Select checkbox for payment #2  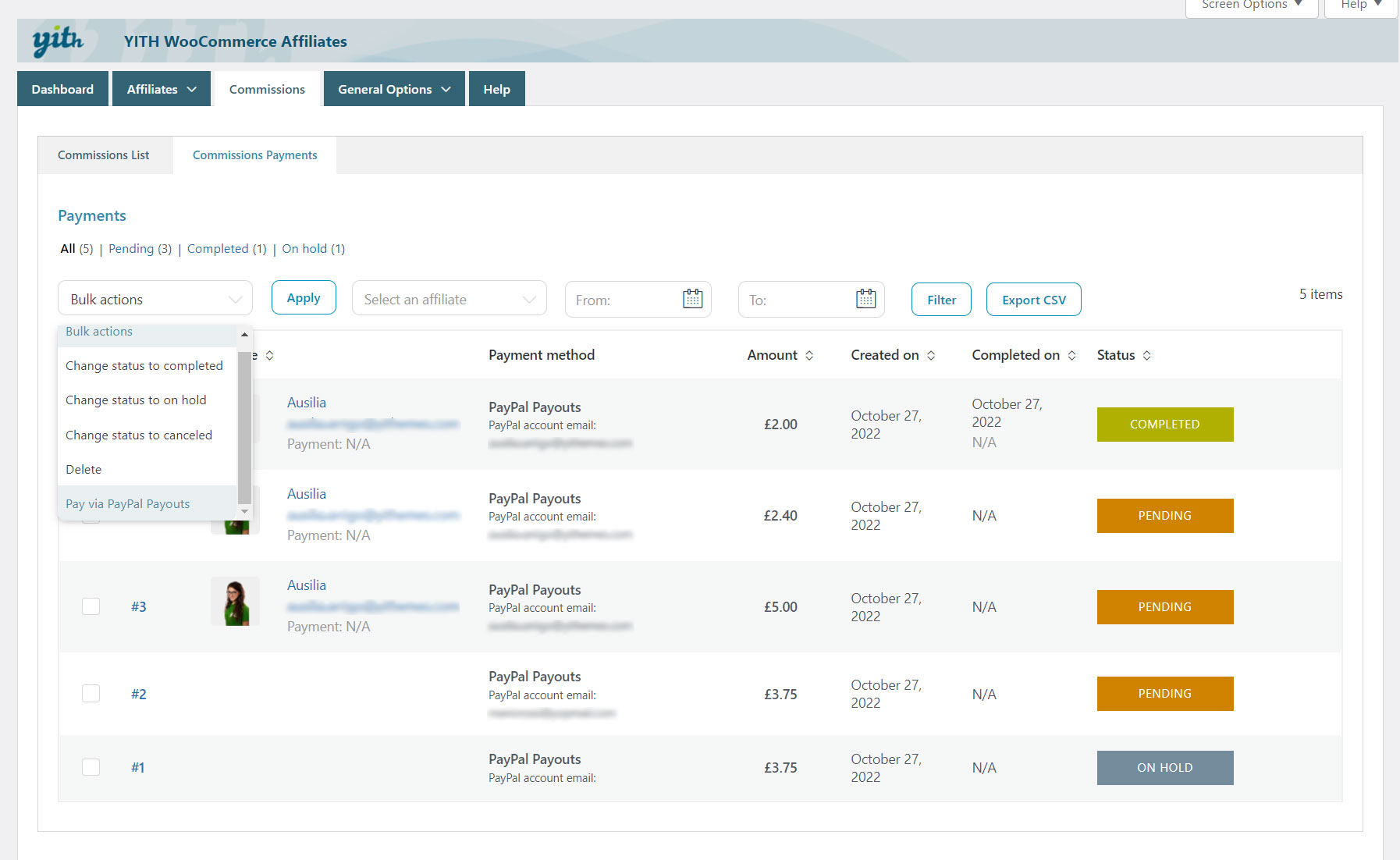(91, 693)
